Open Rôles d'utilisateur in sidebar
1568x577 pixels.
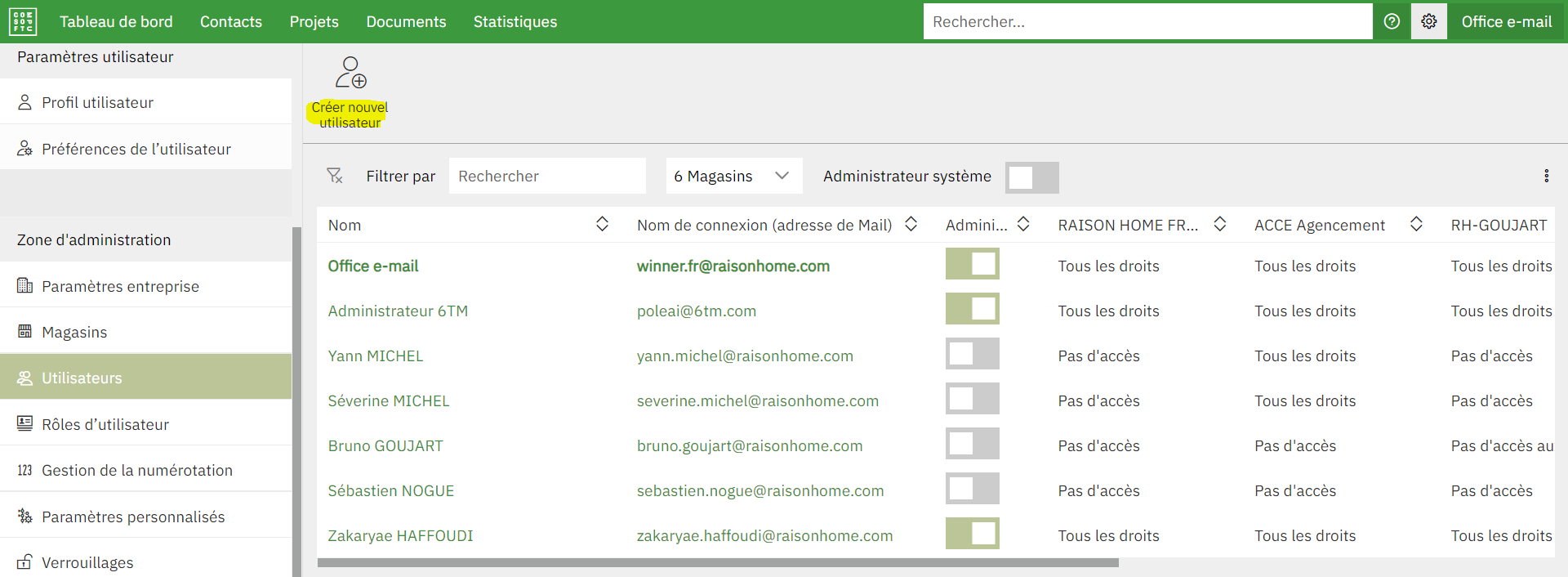105,424
